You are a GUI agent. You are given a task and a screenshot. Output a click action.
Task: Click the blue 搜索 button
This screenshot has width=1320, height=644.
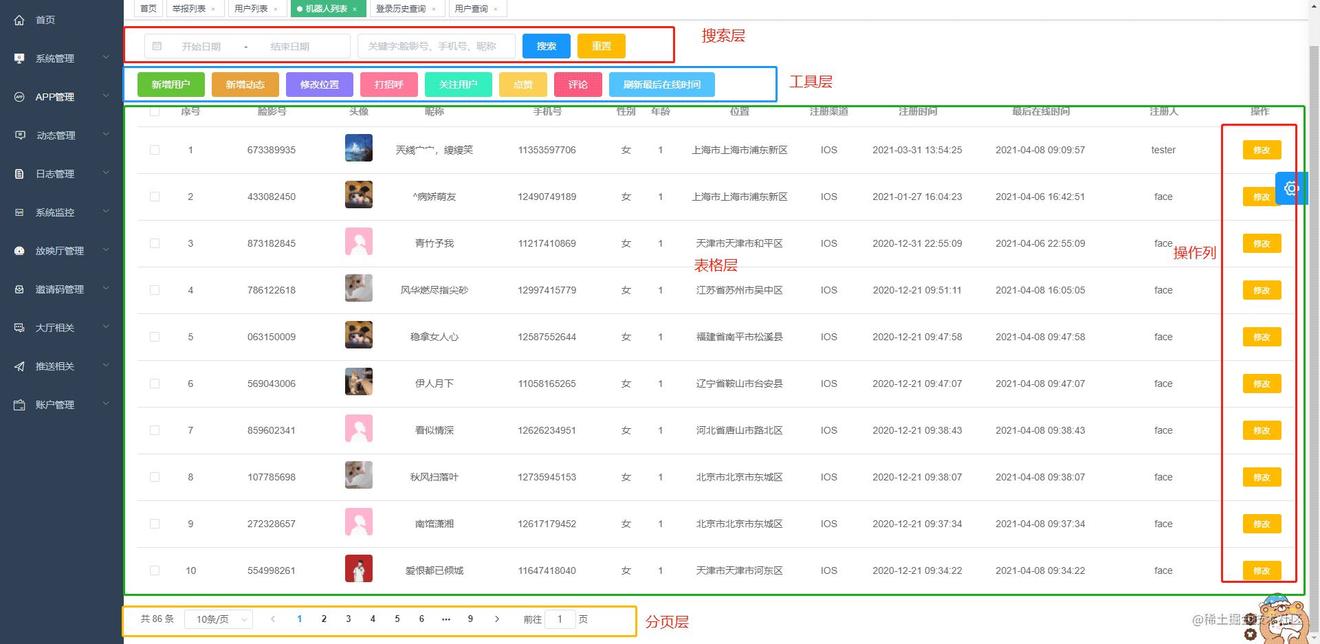(546, 46)
